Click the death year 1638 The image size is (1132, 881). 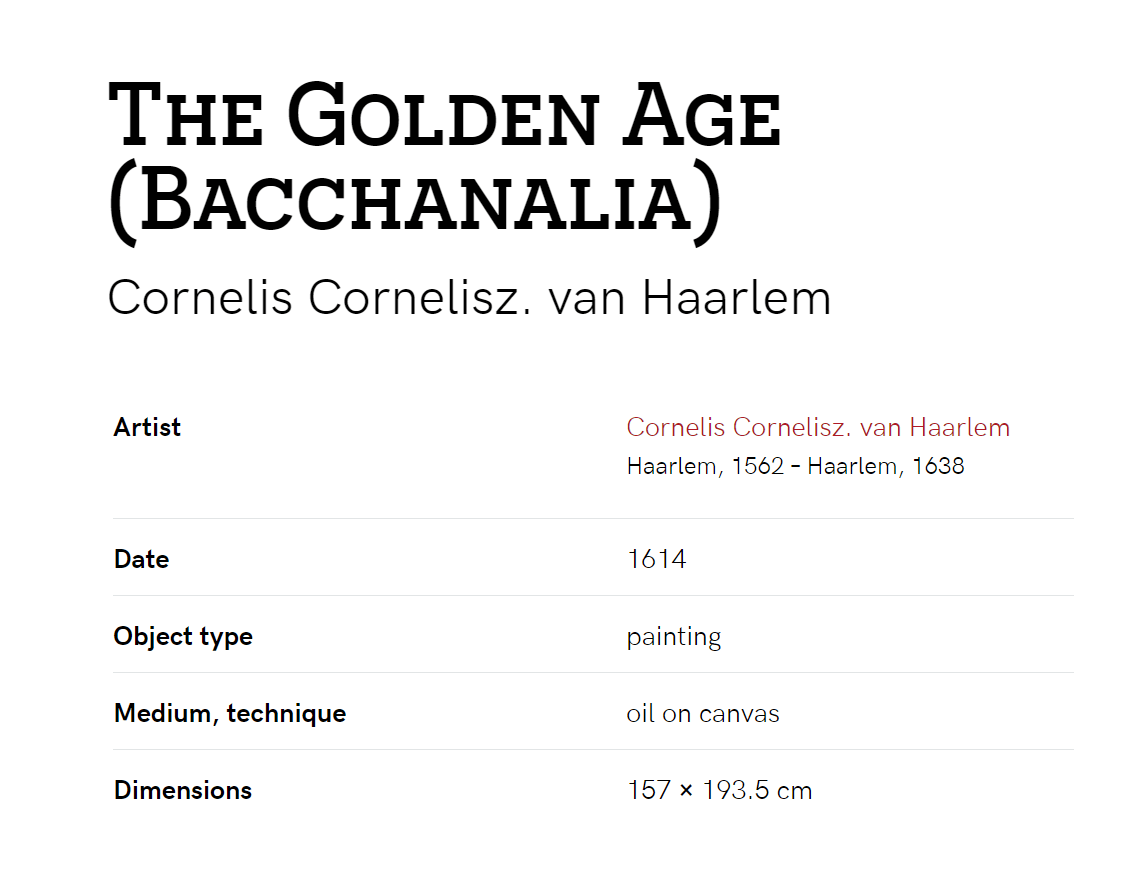(939, 466)
